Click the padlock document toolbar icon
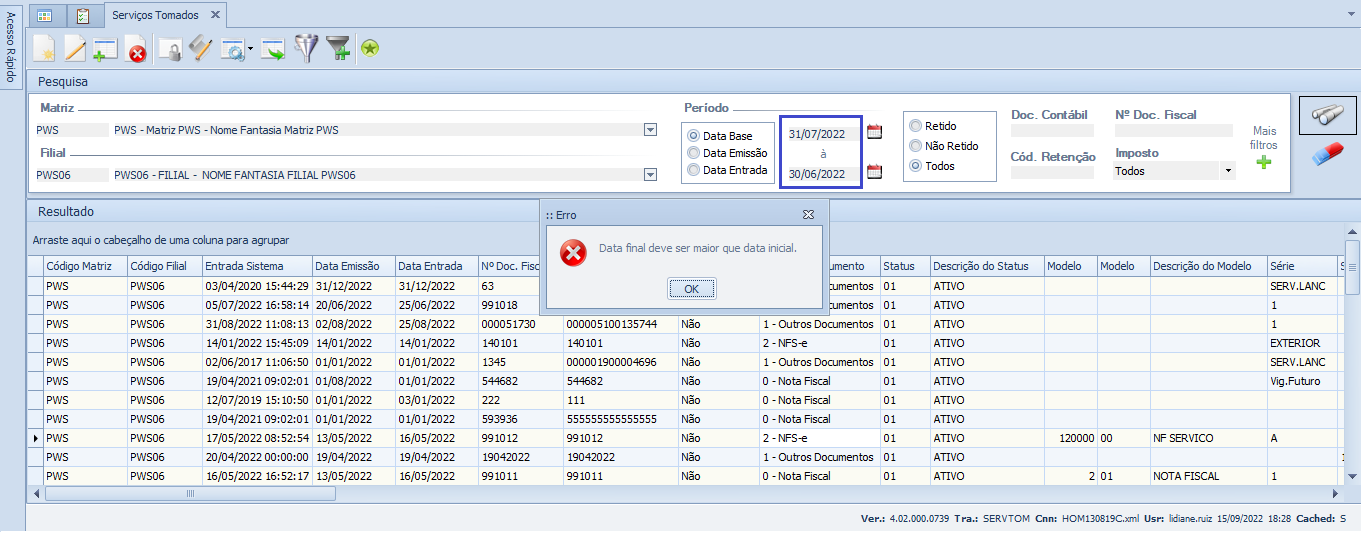Image resolution: width=1361 pixels, height=534 pixels. point(171,49)
